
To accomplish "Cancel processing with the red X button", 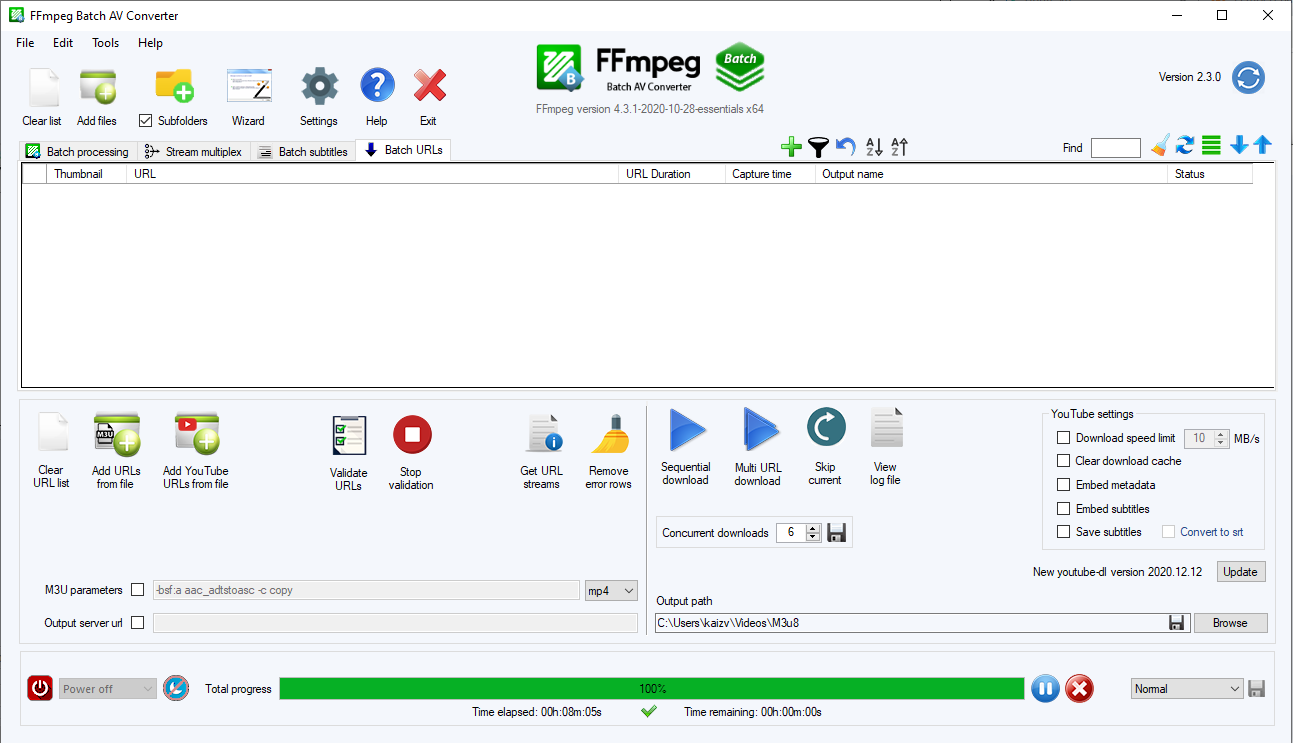I will click(1079, 688).
